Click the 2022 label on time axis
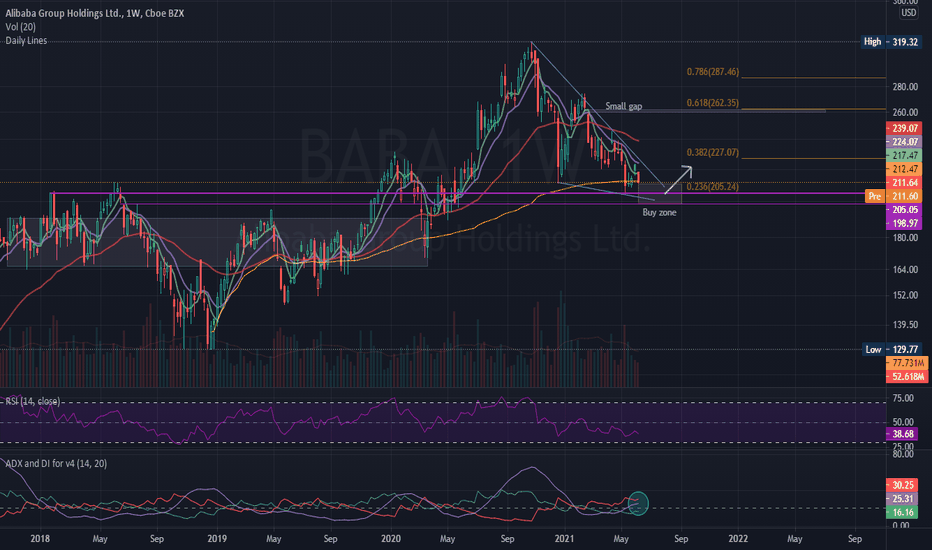Screen dimensions: 932x550 coord(738,539)
